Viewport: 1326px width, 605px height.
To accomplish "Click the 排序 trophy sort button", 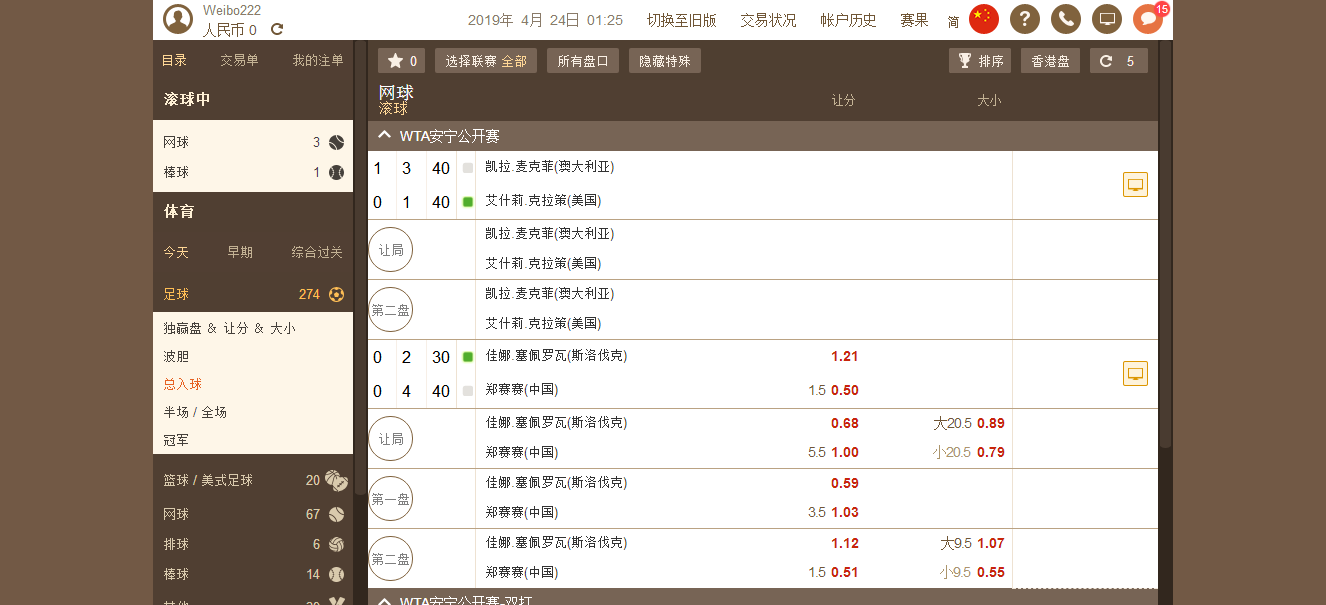I will (980, 61).
